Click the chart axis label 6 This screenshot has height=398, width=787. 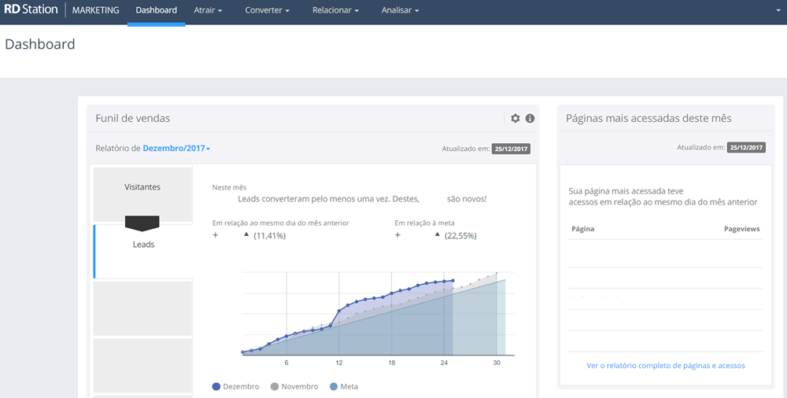click(x=287, y=363)
